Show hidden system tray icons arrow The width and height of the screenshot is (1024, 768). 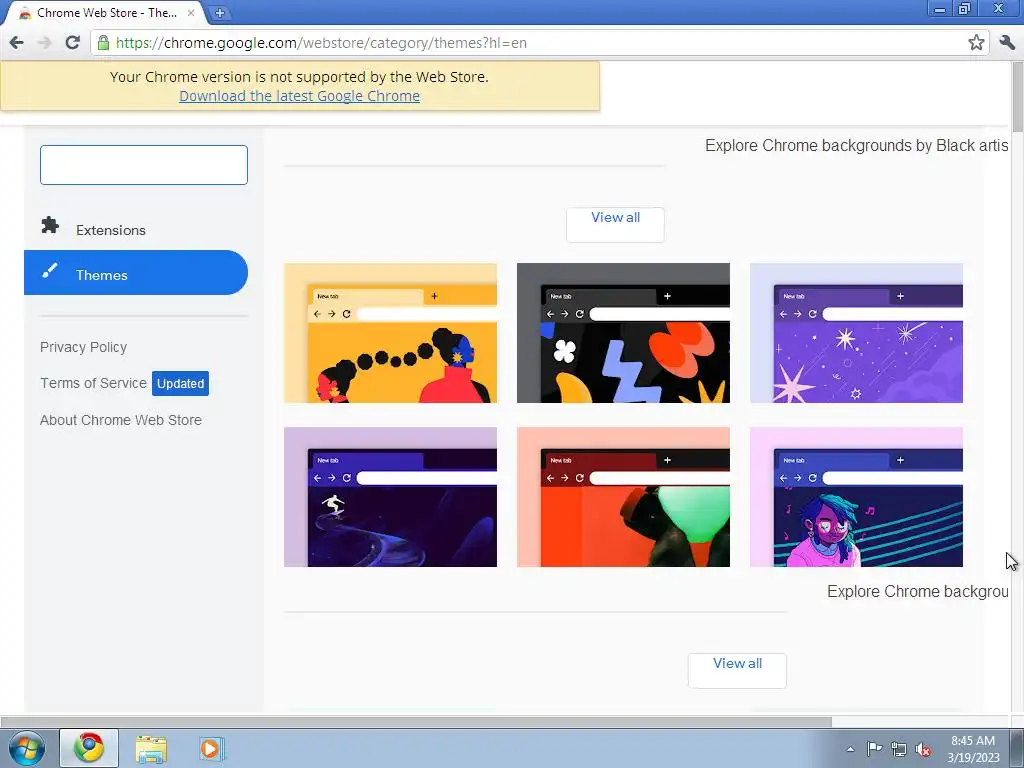pyautogui.click(x=850, y=749)
